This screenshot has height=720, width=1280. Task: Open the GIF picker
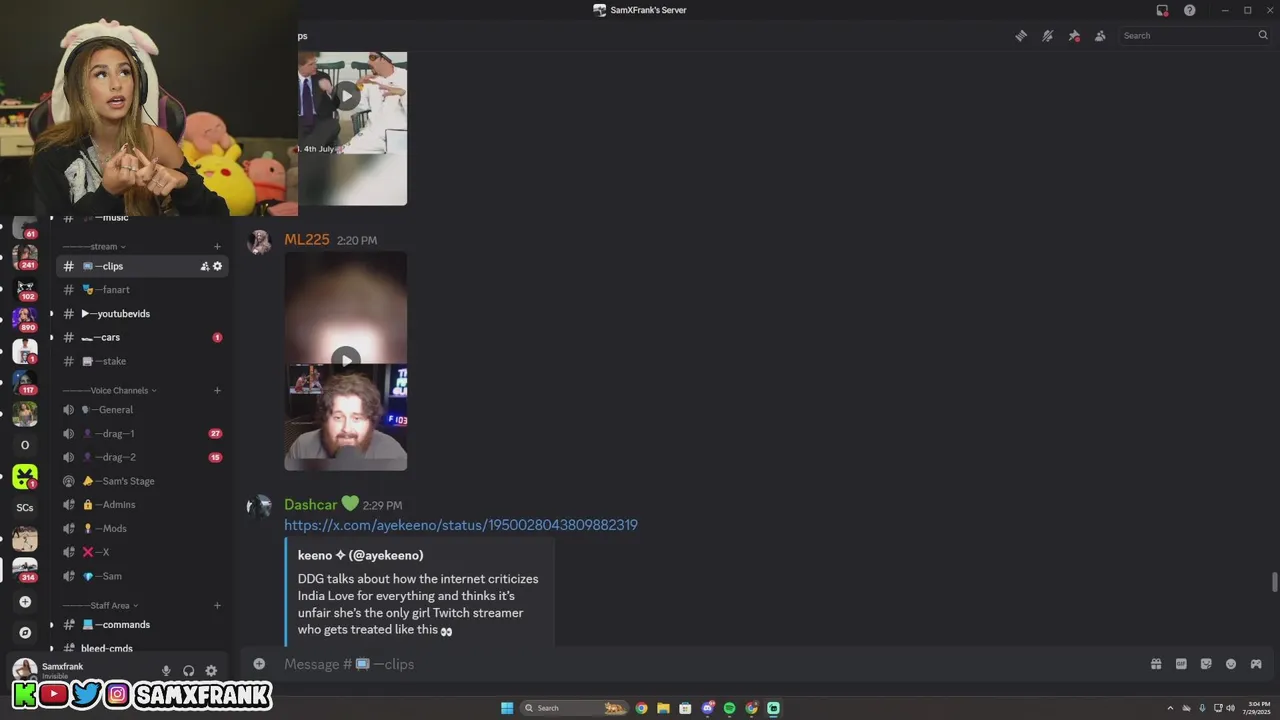[x=1181, y=664]
